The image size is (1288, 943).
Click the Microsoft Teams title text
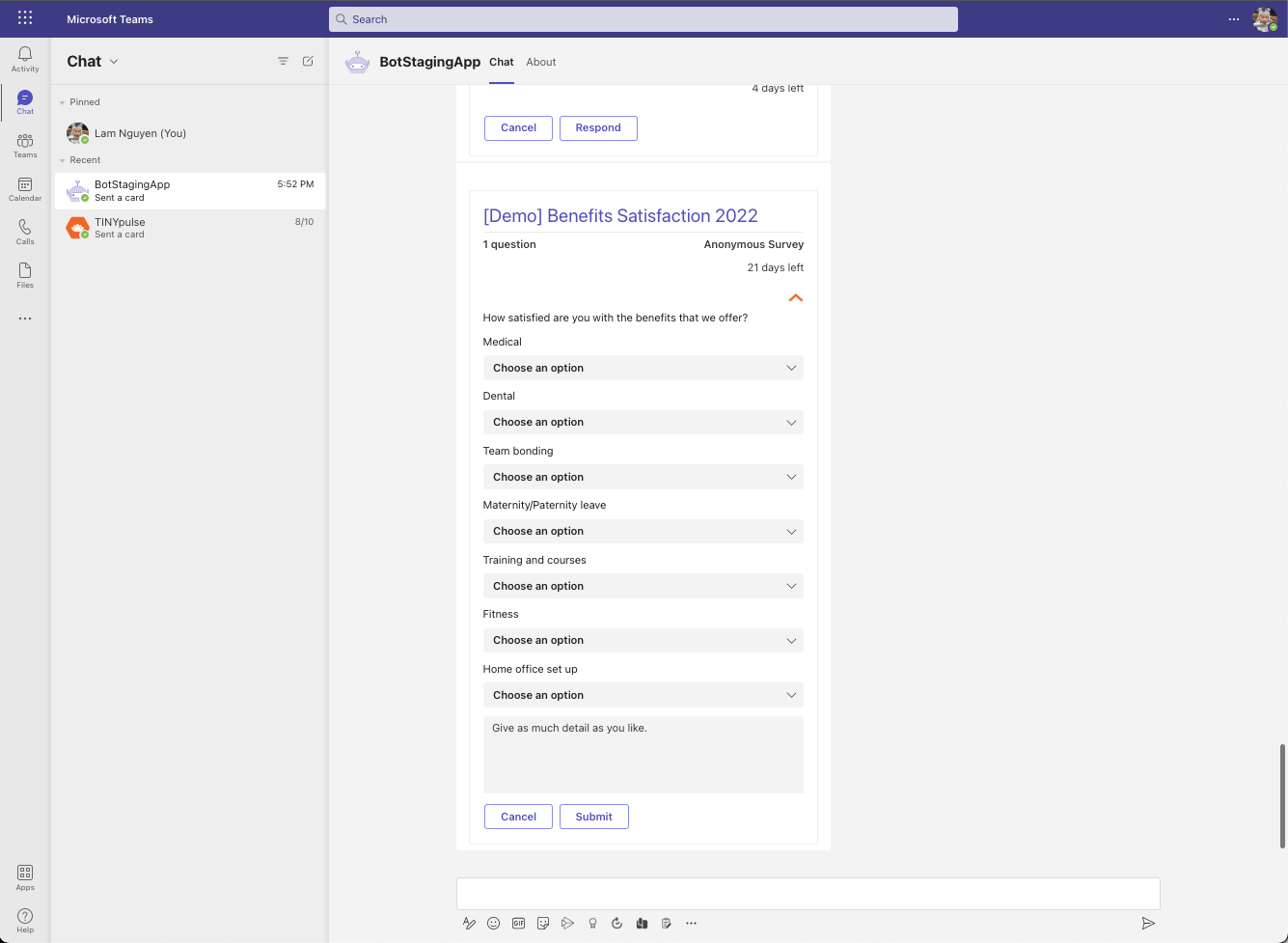coord(110,19)
